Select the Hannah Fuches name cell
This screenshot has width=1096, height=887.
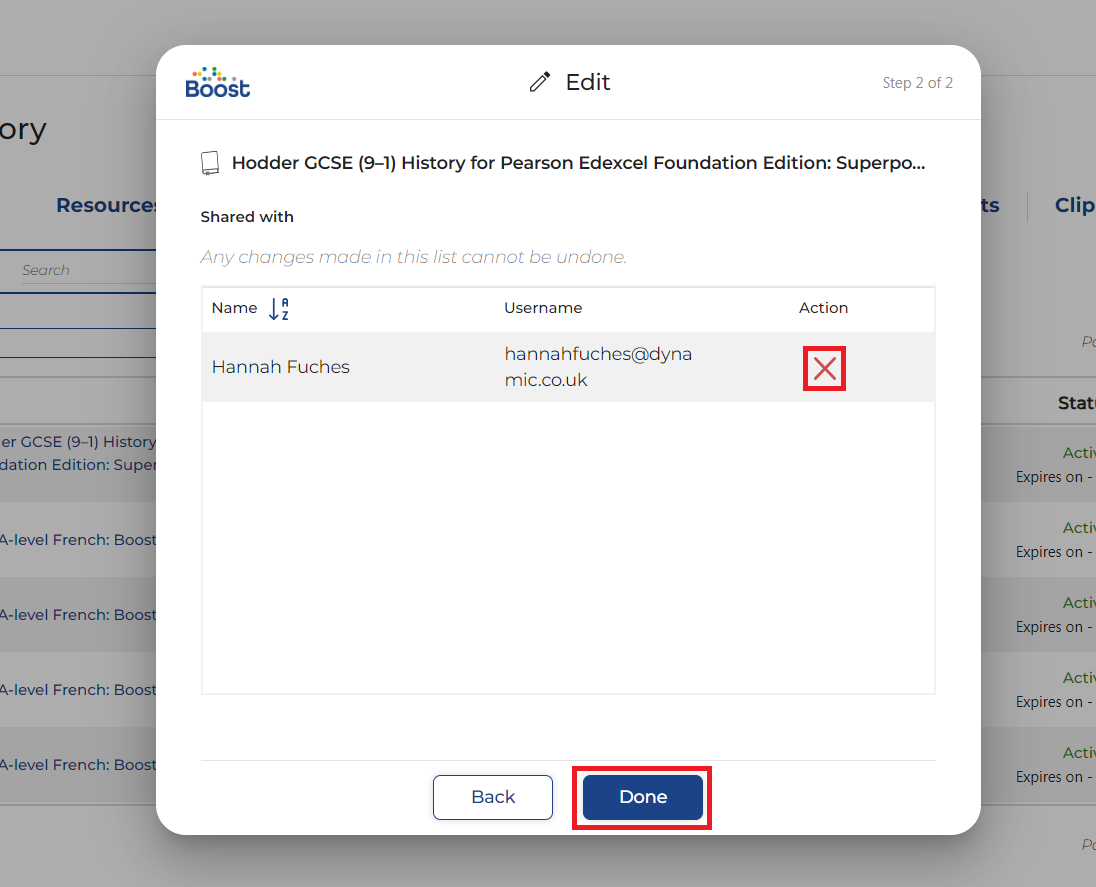pyautogui.click(x=281, y=367)
